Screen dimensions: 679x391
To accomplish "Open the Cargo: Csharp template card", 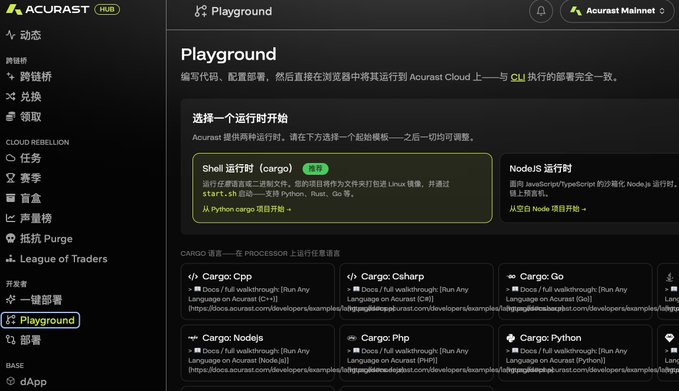I will [417, 291].
